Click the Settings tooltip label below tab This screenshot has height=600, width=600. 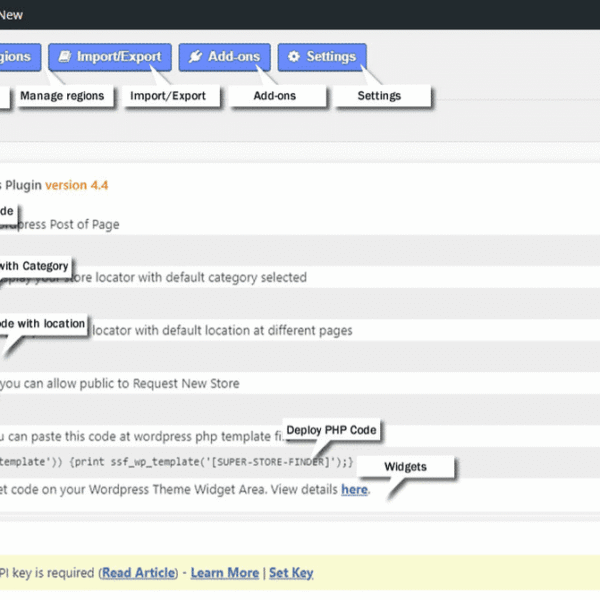pos(379,96)
